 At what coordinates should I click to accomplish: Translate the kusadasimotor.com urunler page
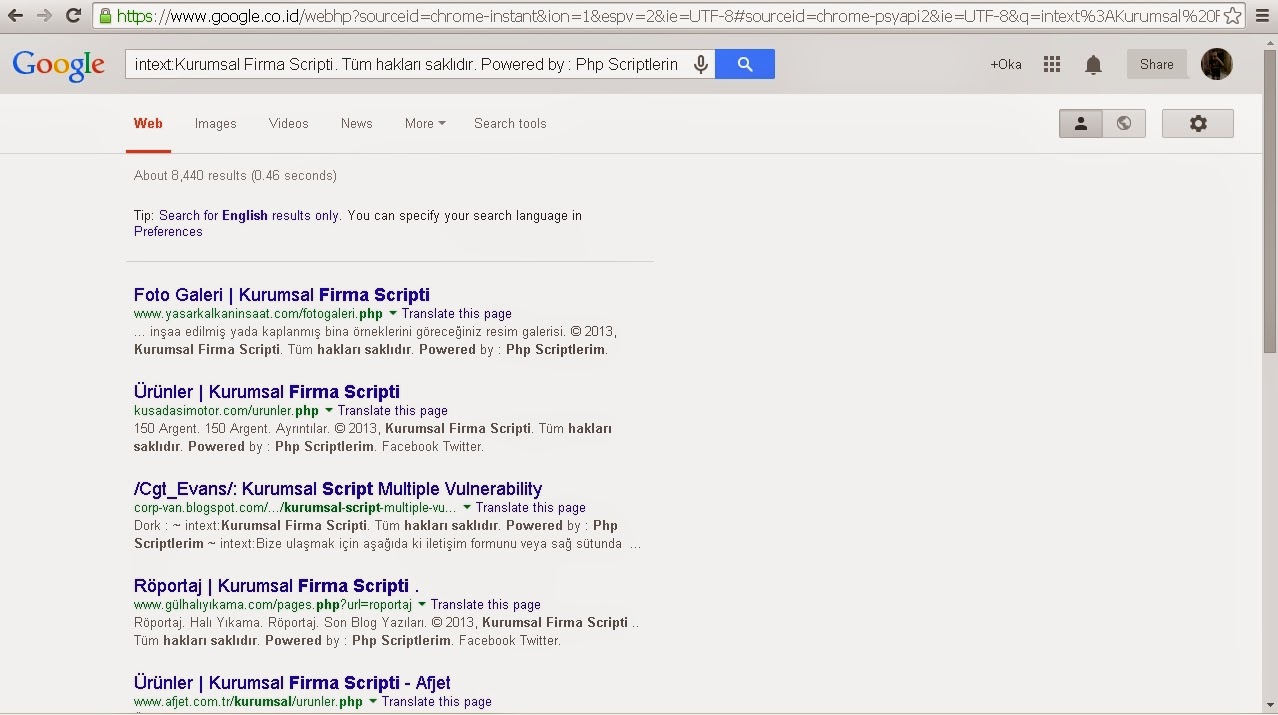[393, 410]
